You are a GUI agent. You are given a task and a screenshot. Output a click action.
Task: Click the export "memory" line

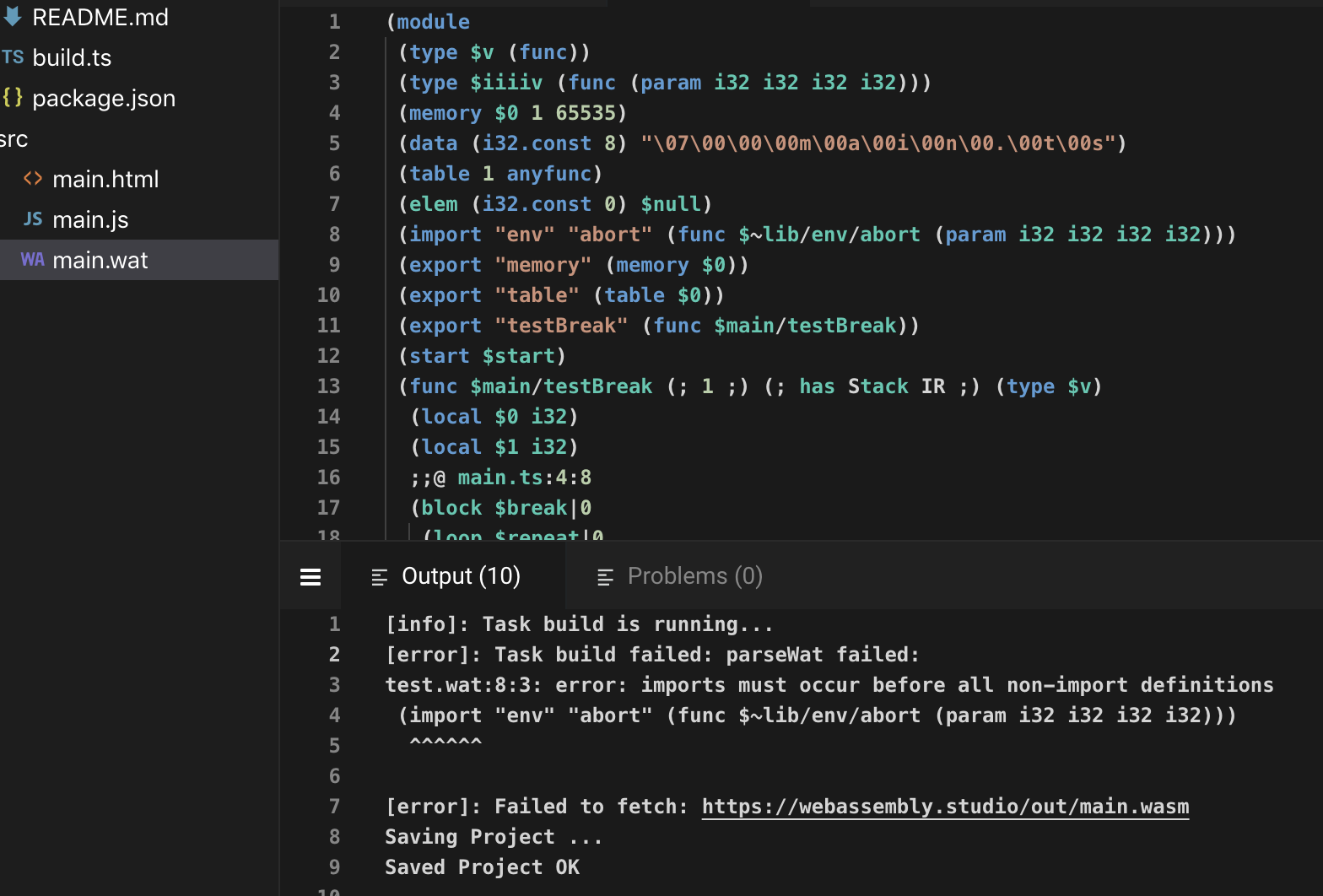(x=573, y=265)
